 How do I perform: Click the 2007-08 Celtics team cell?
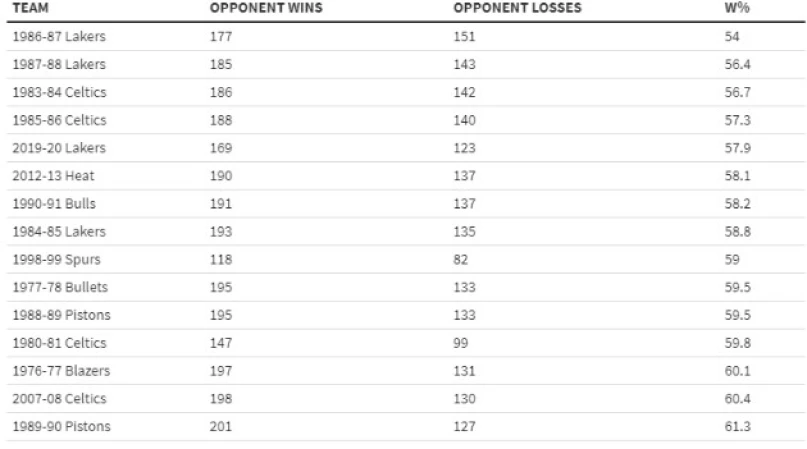click(59, 399)
